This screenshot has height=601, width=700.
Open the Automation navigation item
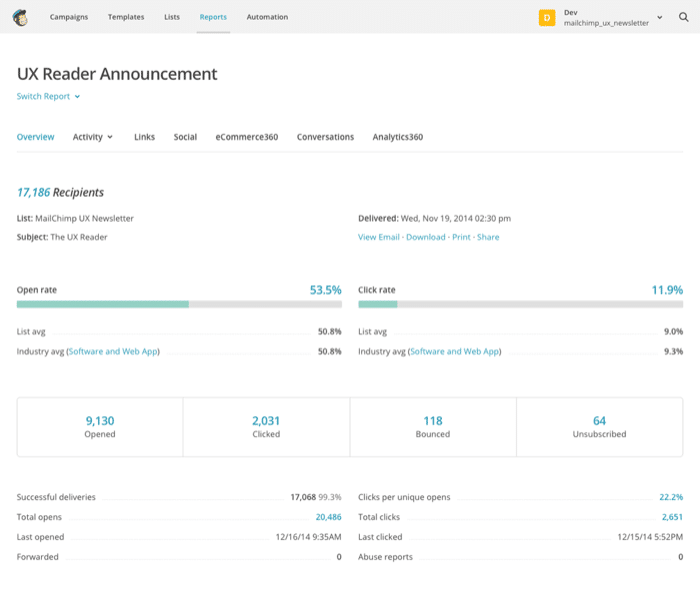(x=267, y=17)
